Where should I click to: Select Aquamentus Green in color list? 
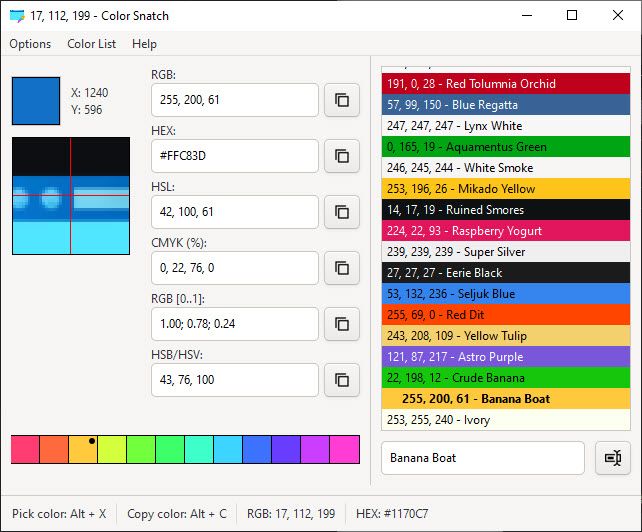pos(506,147)
